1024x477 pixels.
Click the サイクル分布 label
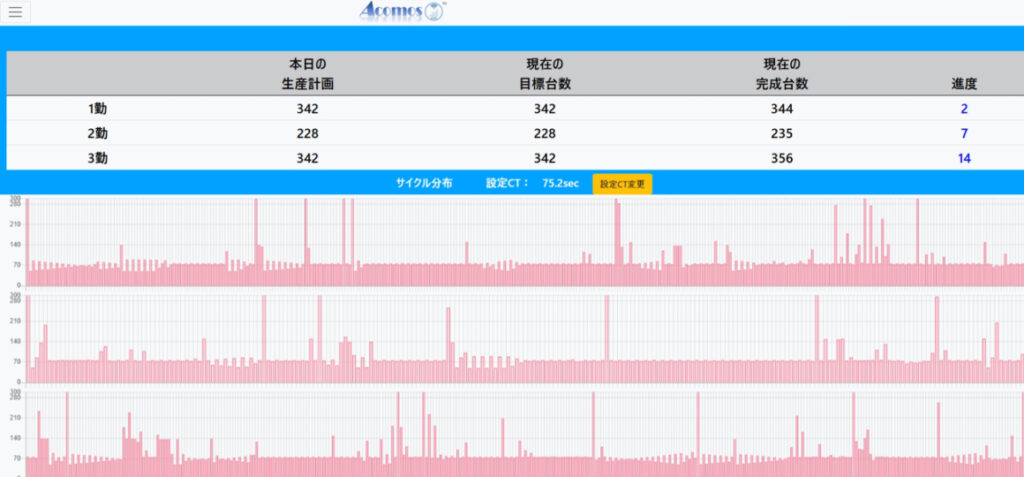click(424, 183)
